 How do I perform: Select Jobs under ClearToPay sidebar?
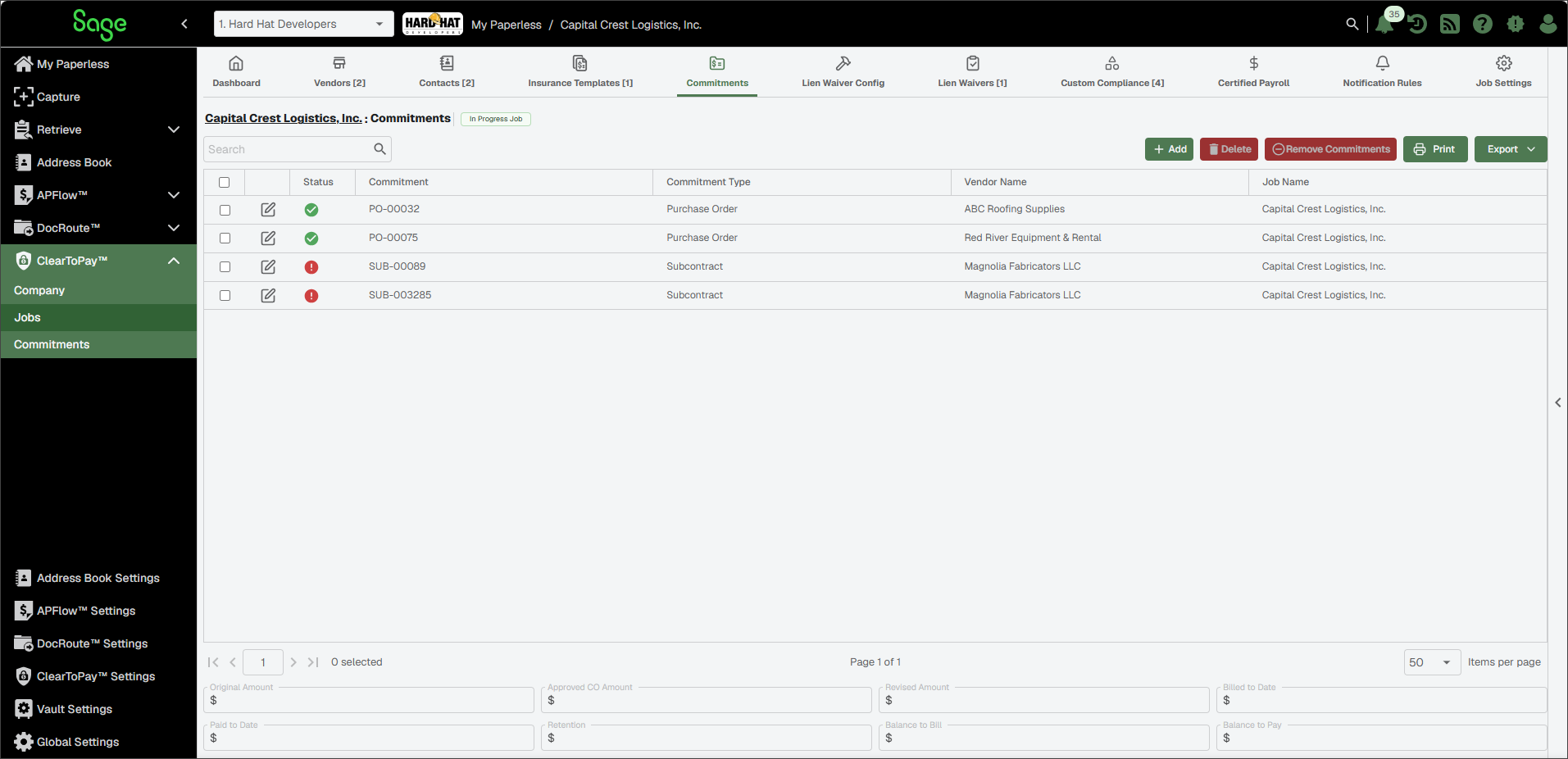(x=98, y=317)
